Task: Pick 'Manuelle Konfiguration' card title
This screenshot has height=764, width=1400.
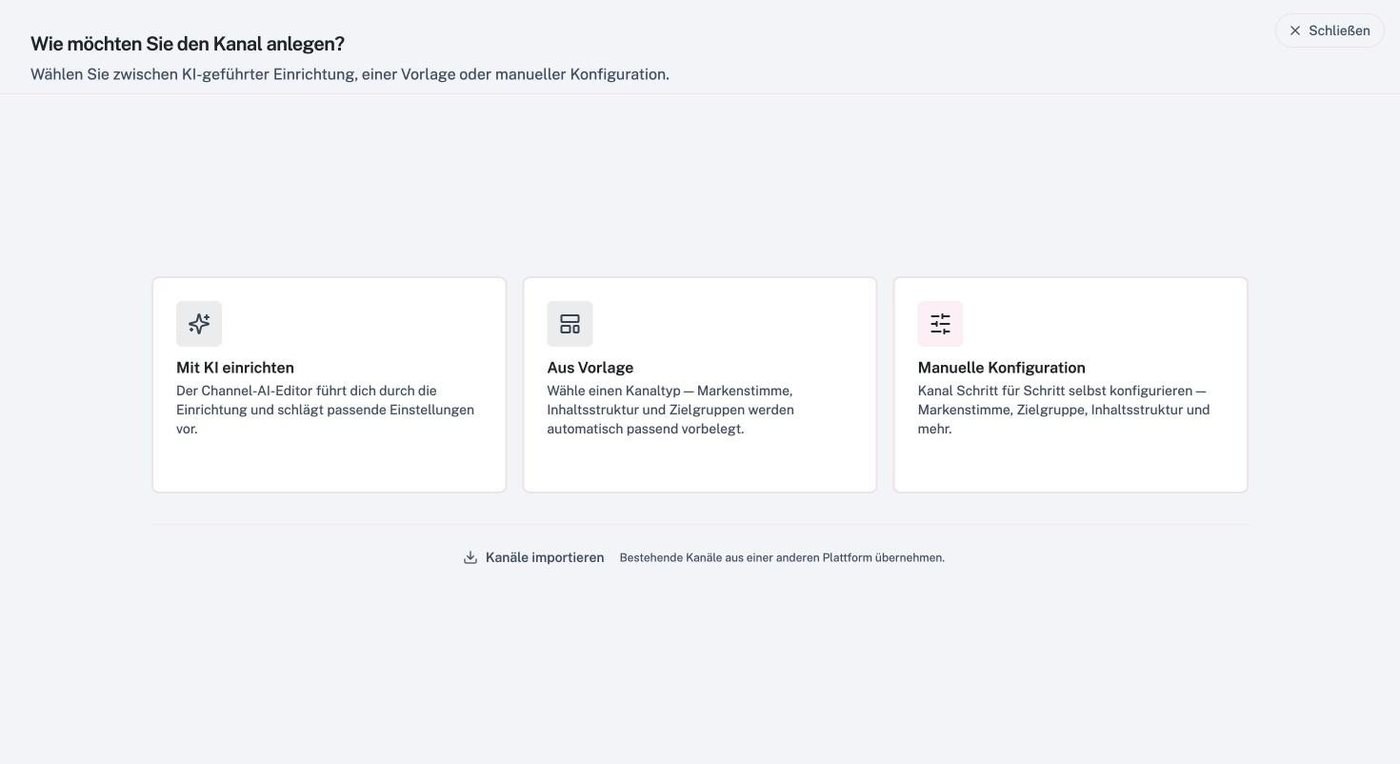Action: click(x=1002, y=367)
